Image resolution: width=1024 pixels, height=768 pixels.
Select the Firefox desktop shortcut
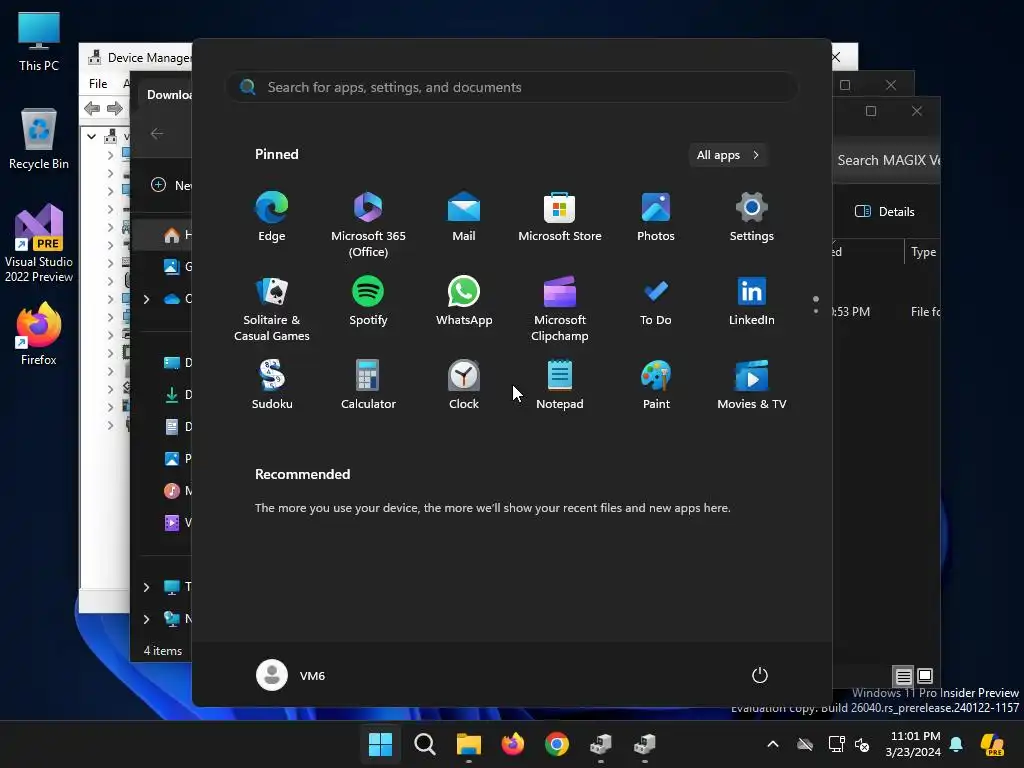tap(39, 334)
